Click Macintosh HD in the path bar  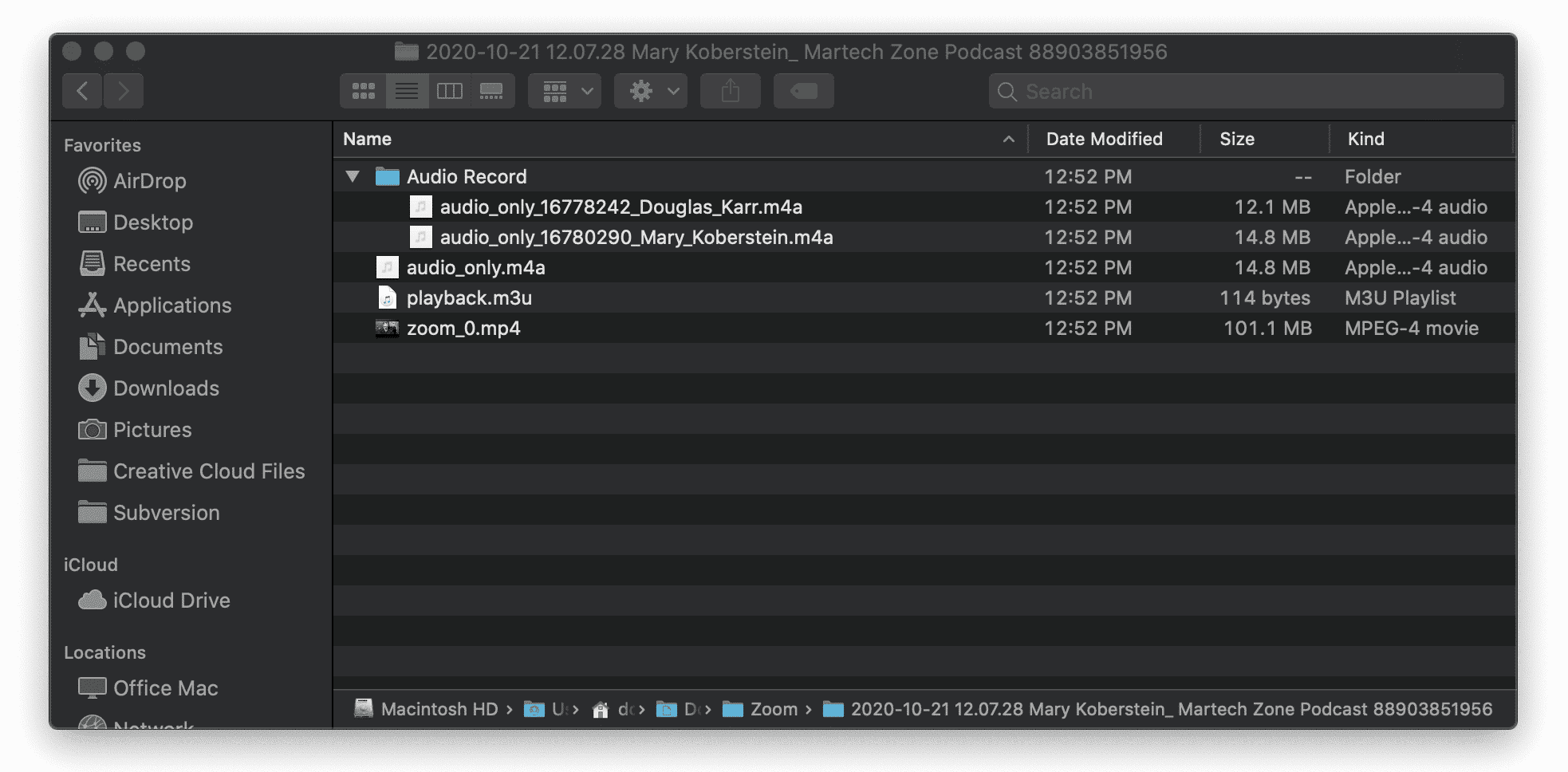438,709
